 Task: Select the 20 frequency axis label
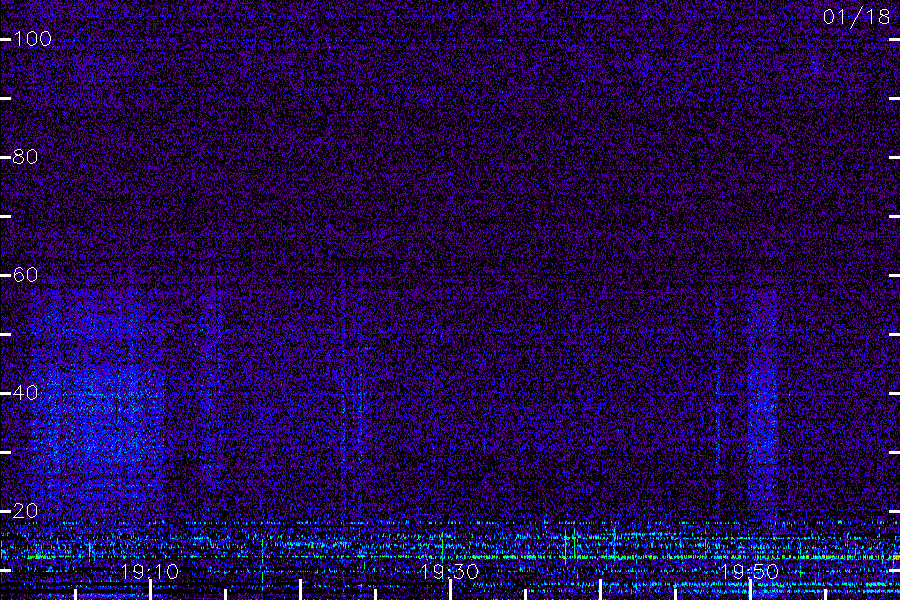click(25, 510)
